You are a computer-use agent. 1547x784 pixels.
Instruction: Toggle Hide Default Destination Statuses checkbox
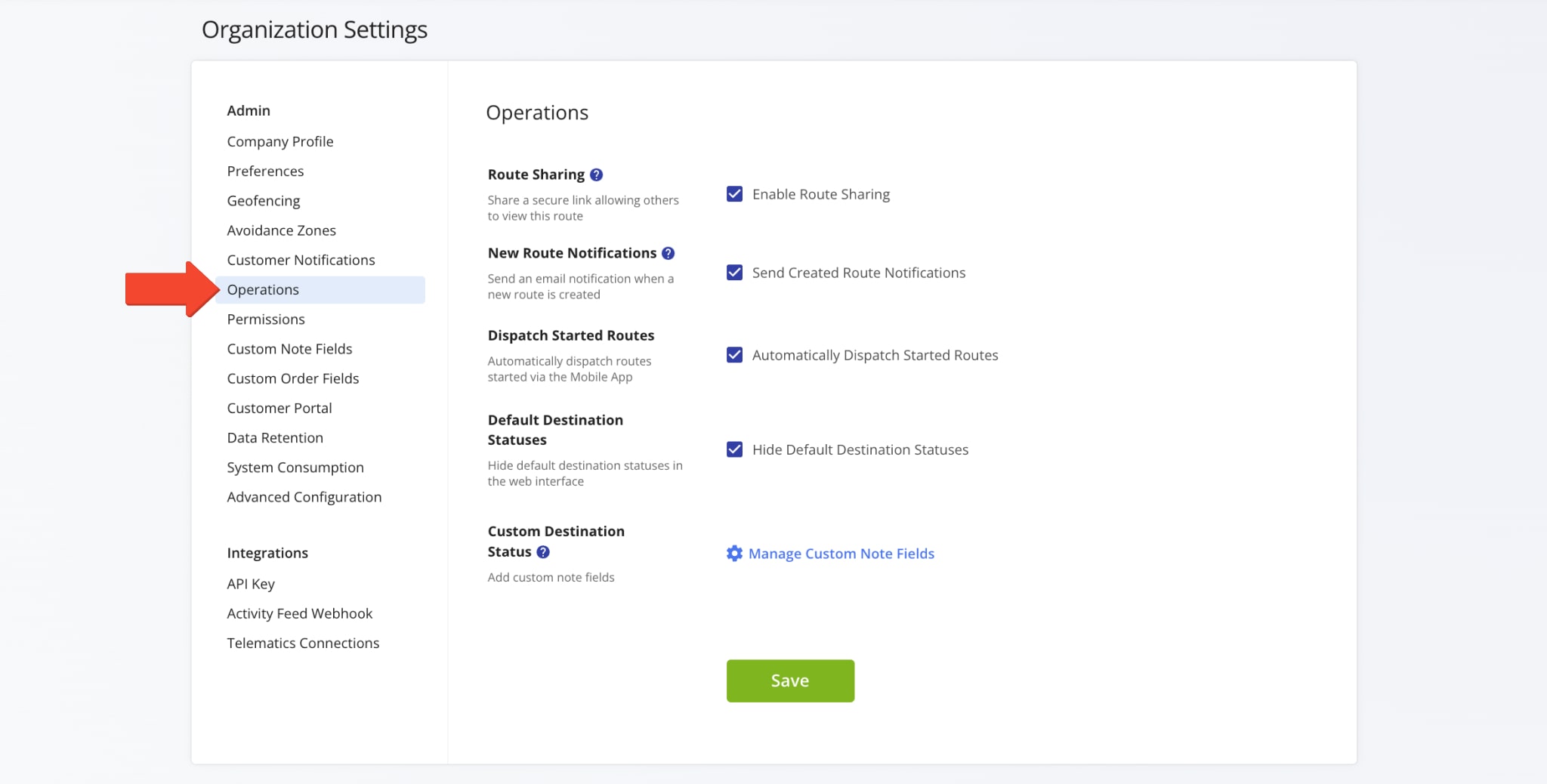click(734, 449)
